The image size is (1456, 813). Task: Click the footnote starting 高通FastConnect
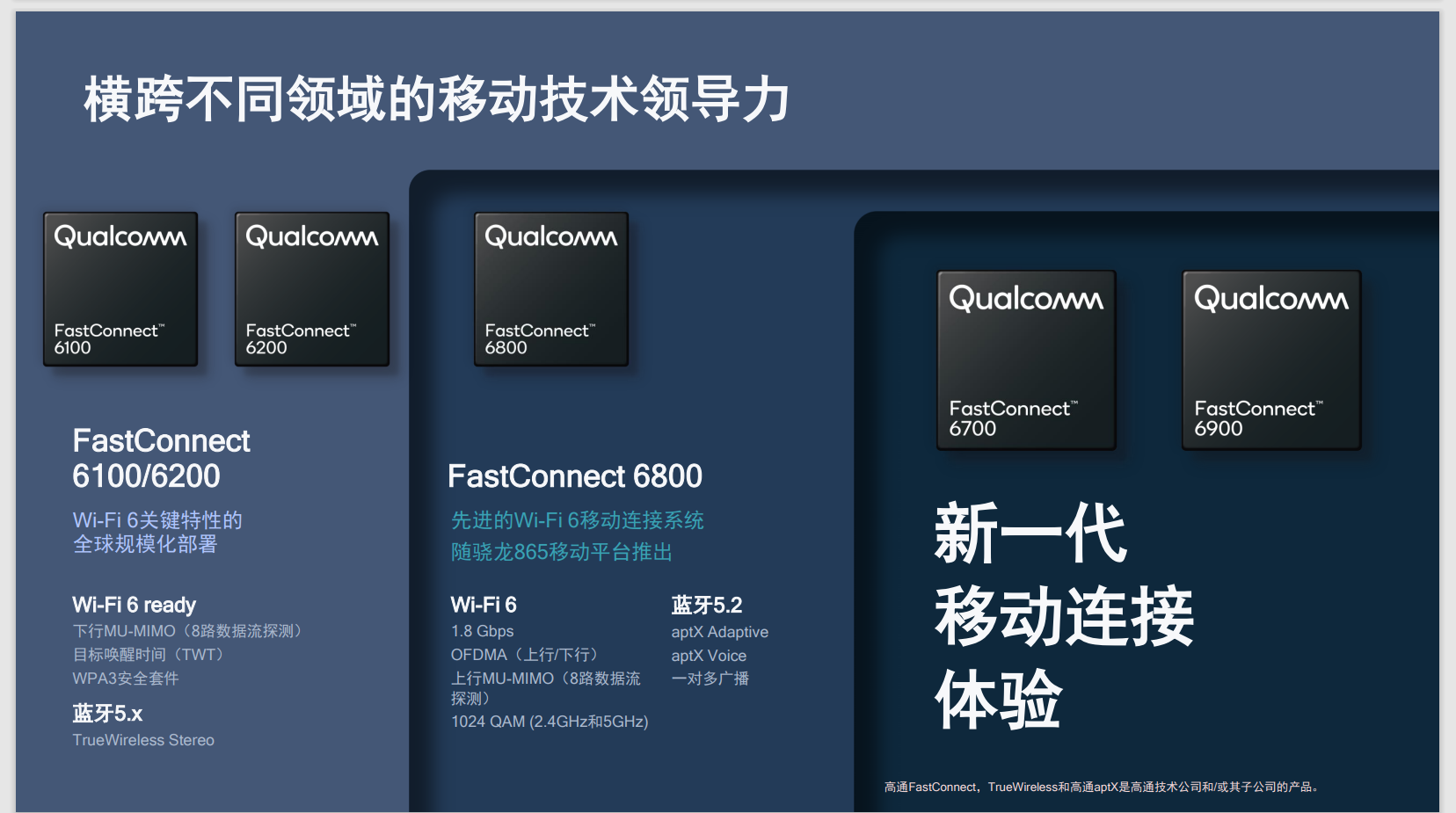point(1103,787)
